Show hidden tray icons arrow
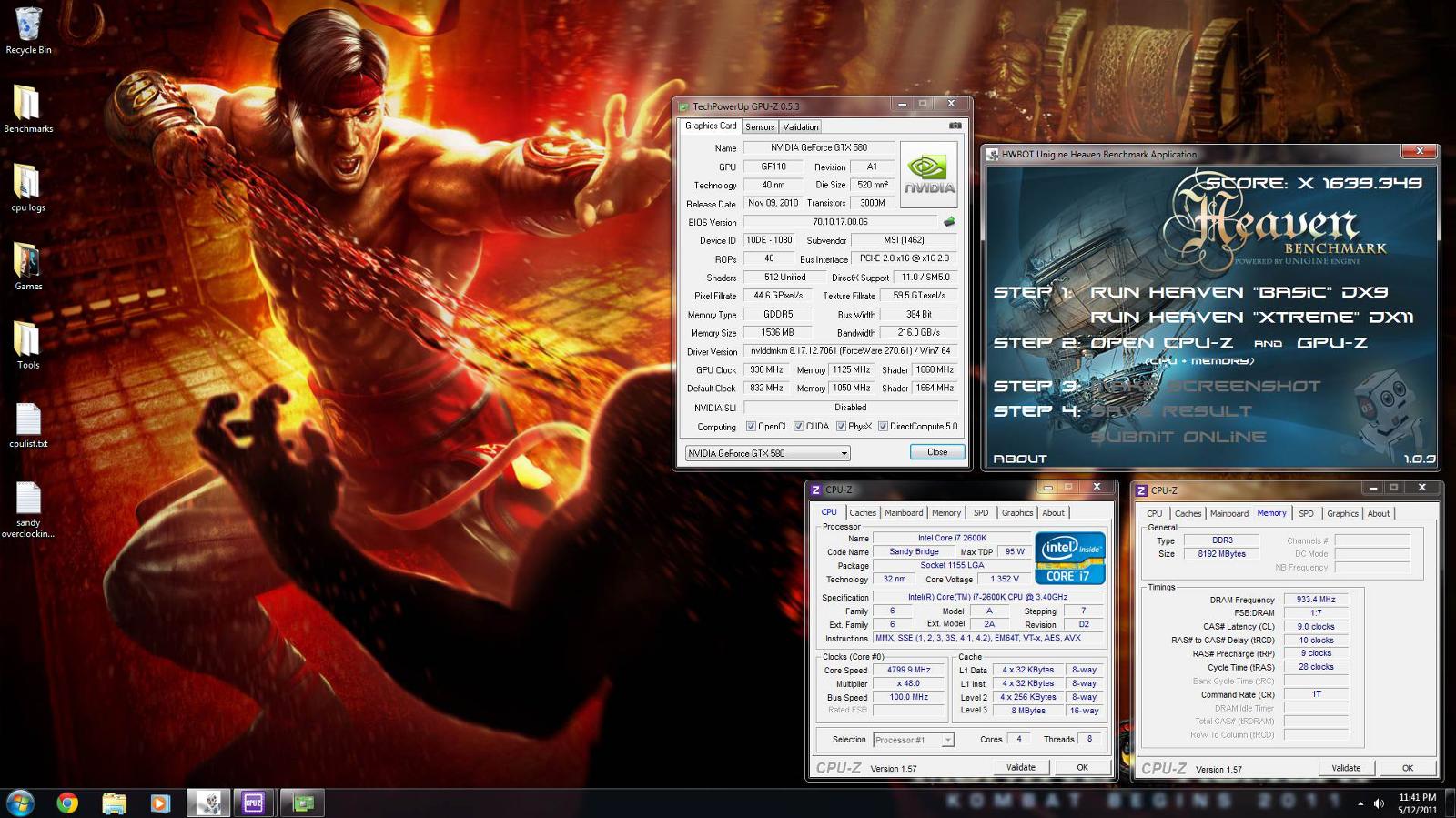The image size is (1456, 818). (x=1360, y=803)
